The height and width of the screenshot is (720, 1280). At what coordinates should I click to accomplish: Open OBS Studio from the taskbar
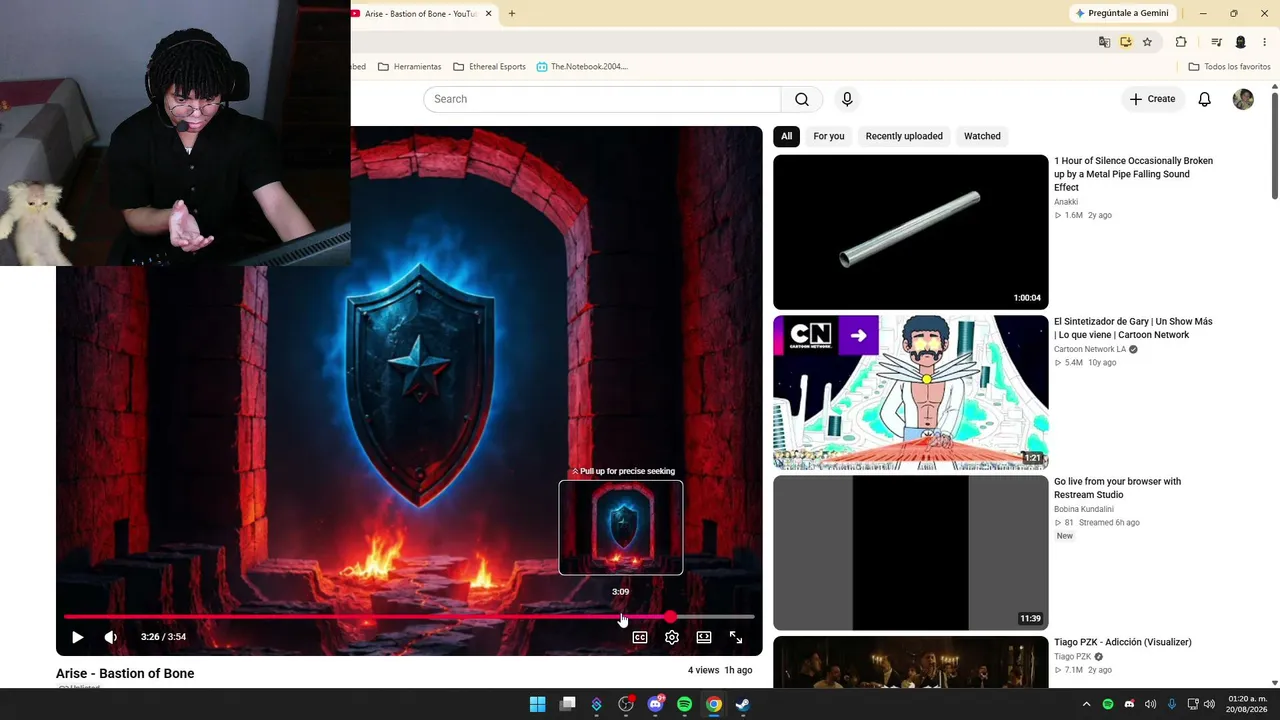click(x=626, y=704)
